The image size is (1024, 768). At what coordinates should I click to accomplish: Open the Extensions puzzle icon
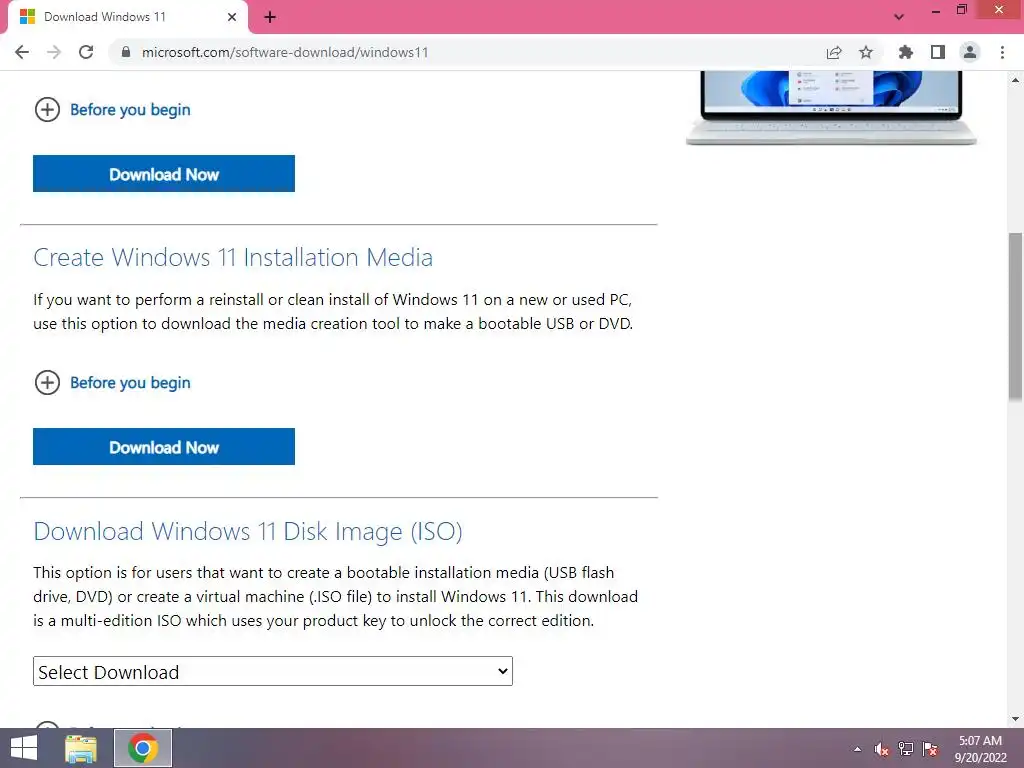tap(905, 52)
